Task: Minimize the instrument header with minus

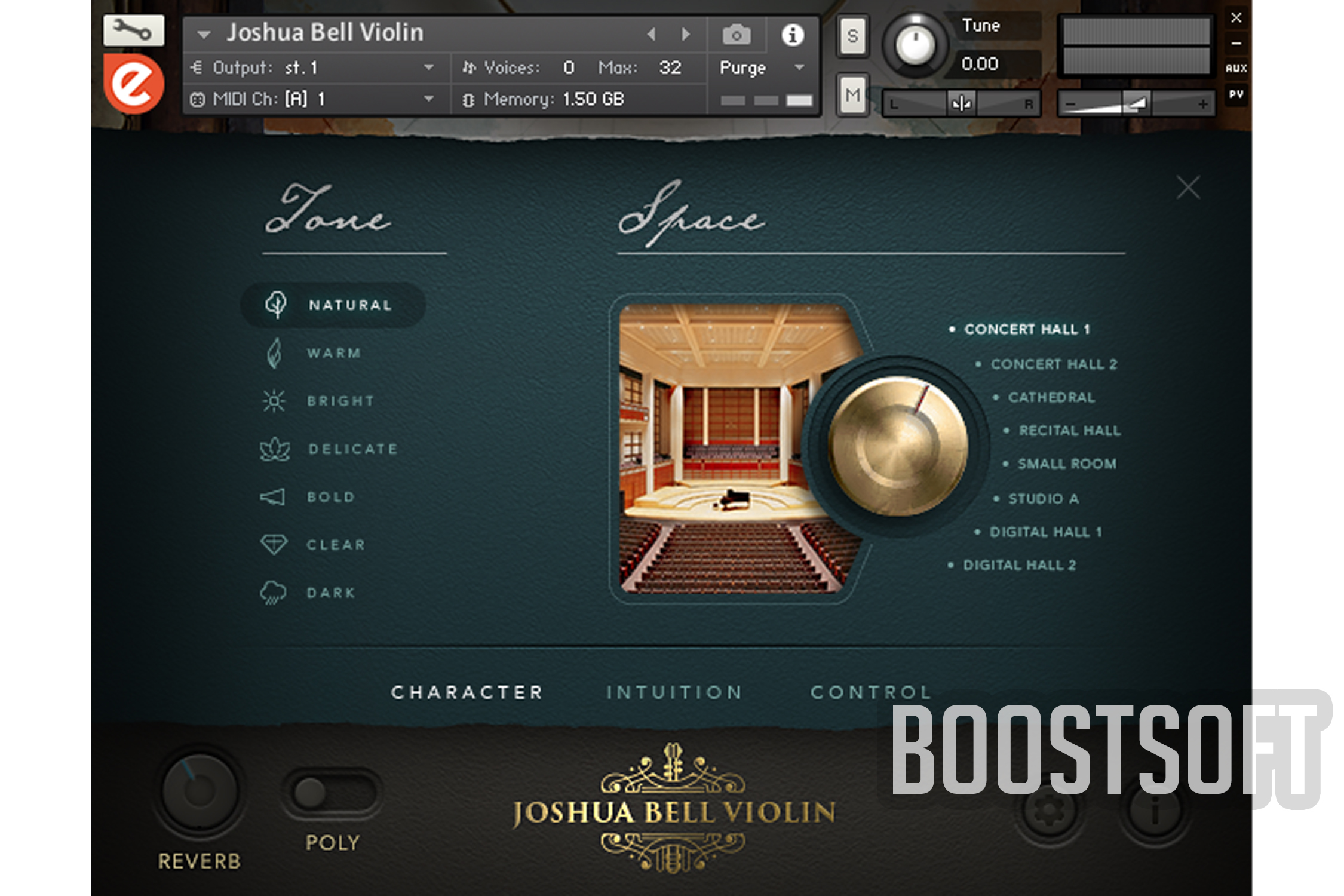Action: [x=1236, y=43]
